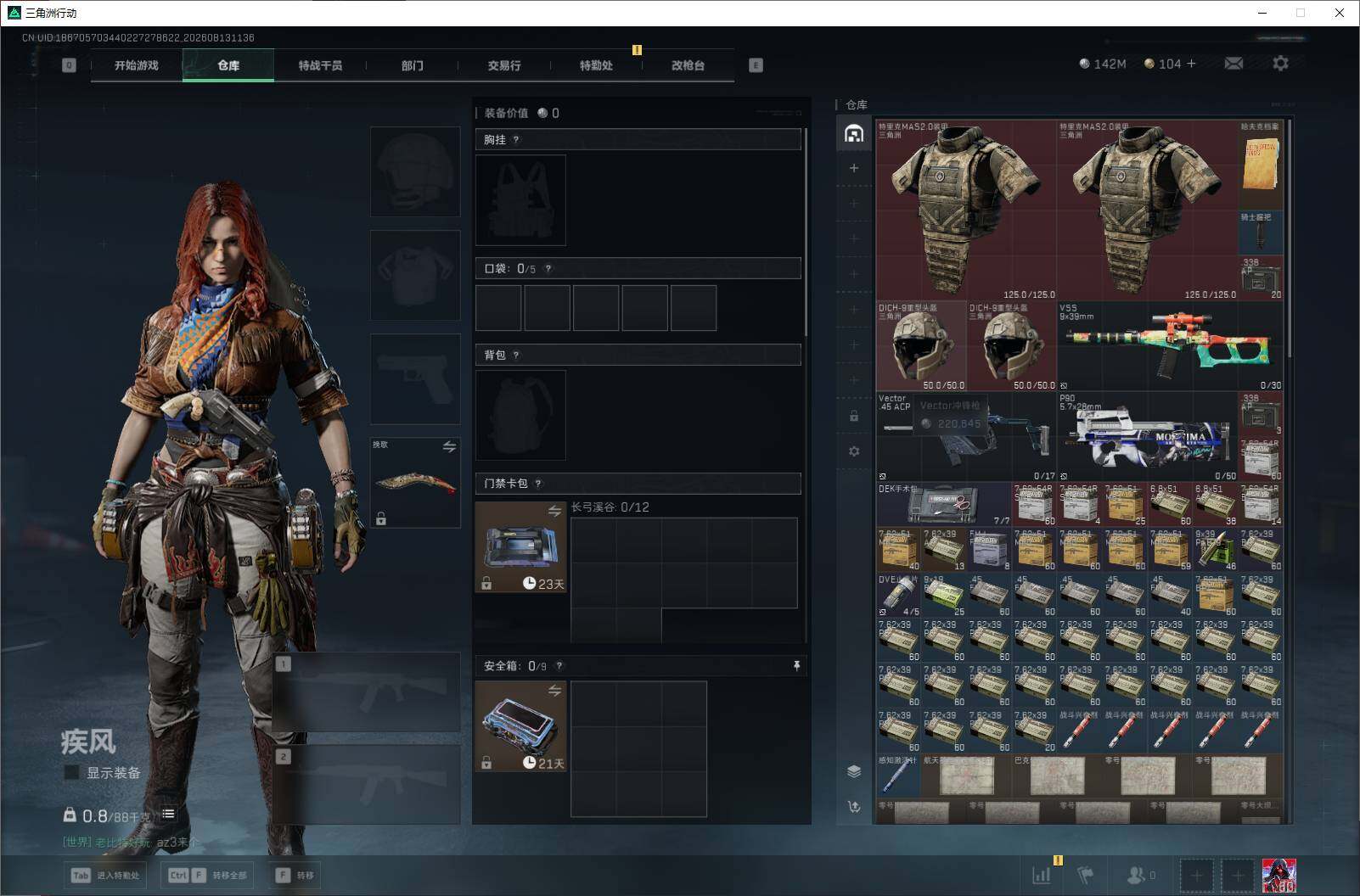
Task: Select the 仓库 tab
Action: click(228, 65)
